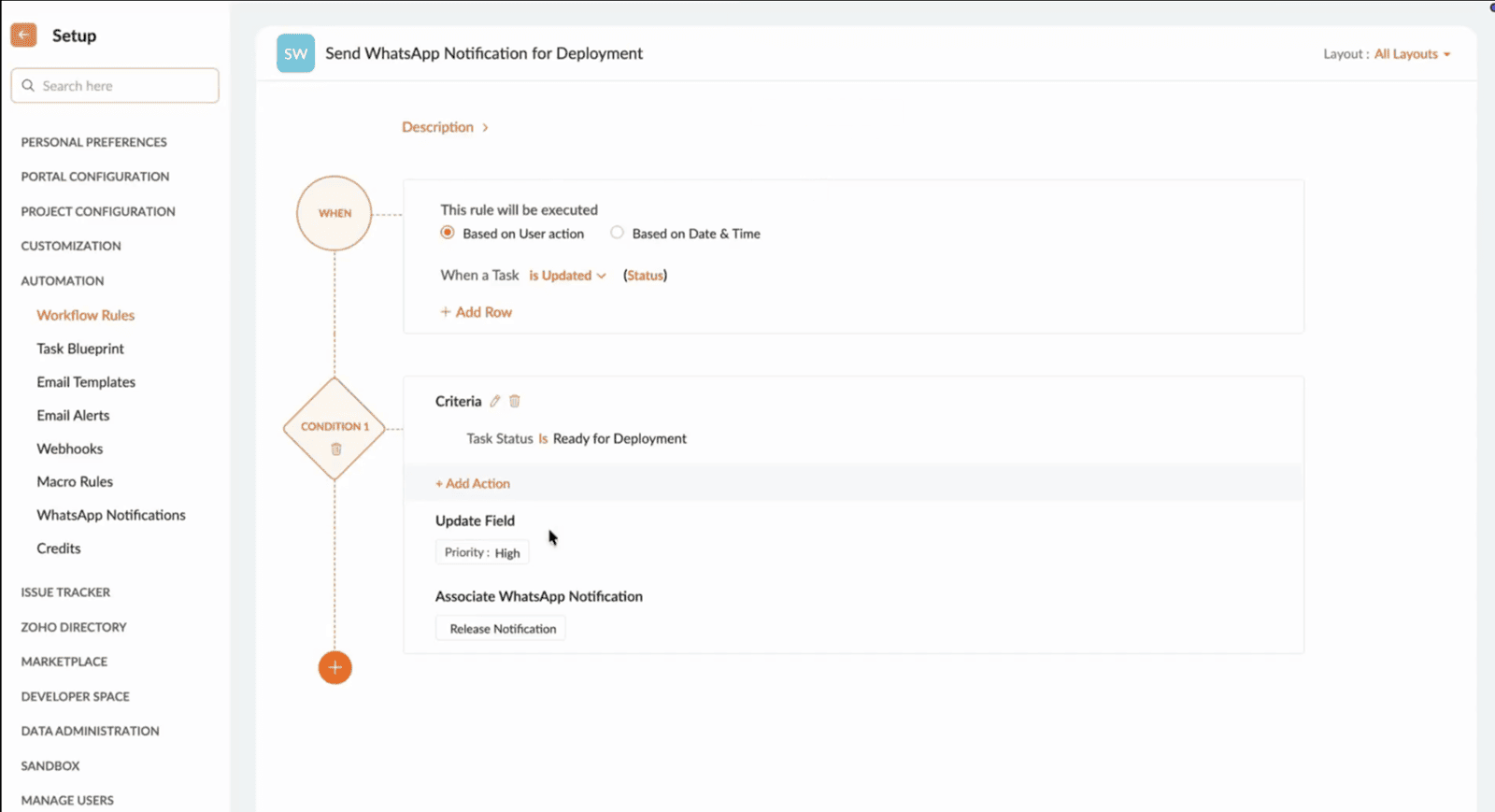Open the Is Updated dropdown

coord(567,276)
